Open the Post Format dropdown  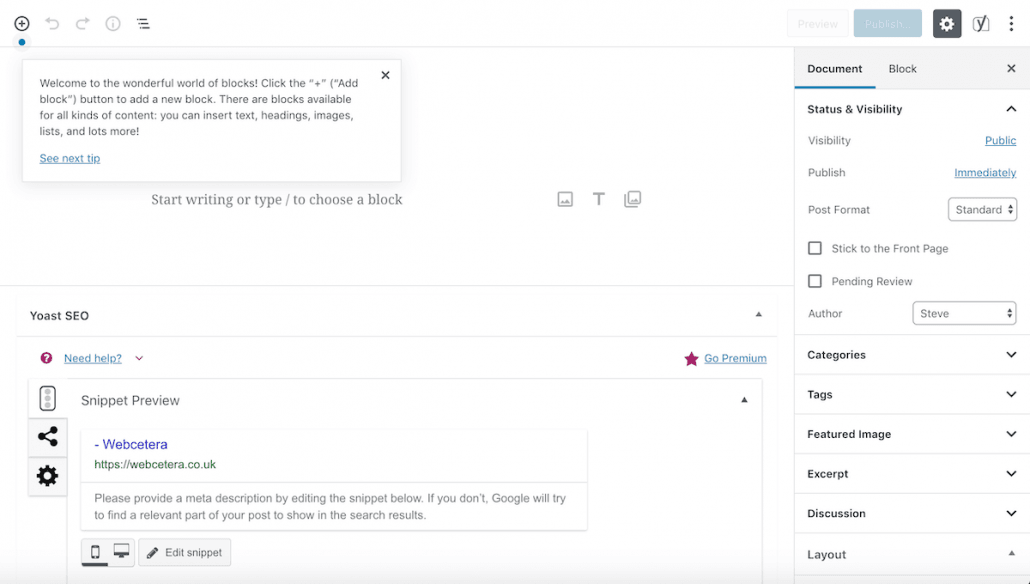[983, 210]
